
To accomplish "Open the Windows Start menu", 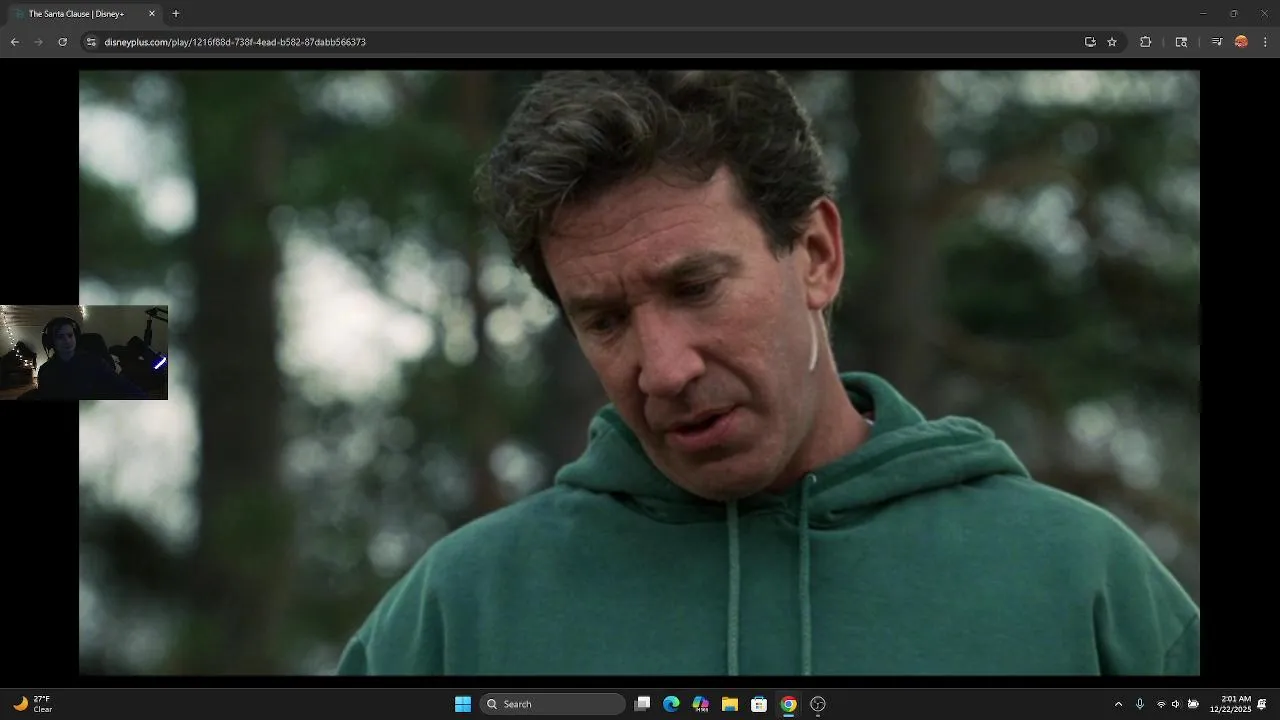I will (463, 704).
